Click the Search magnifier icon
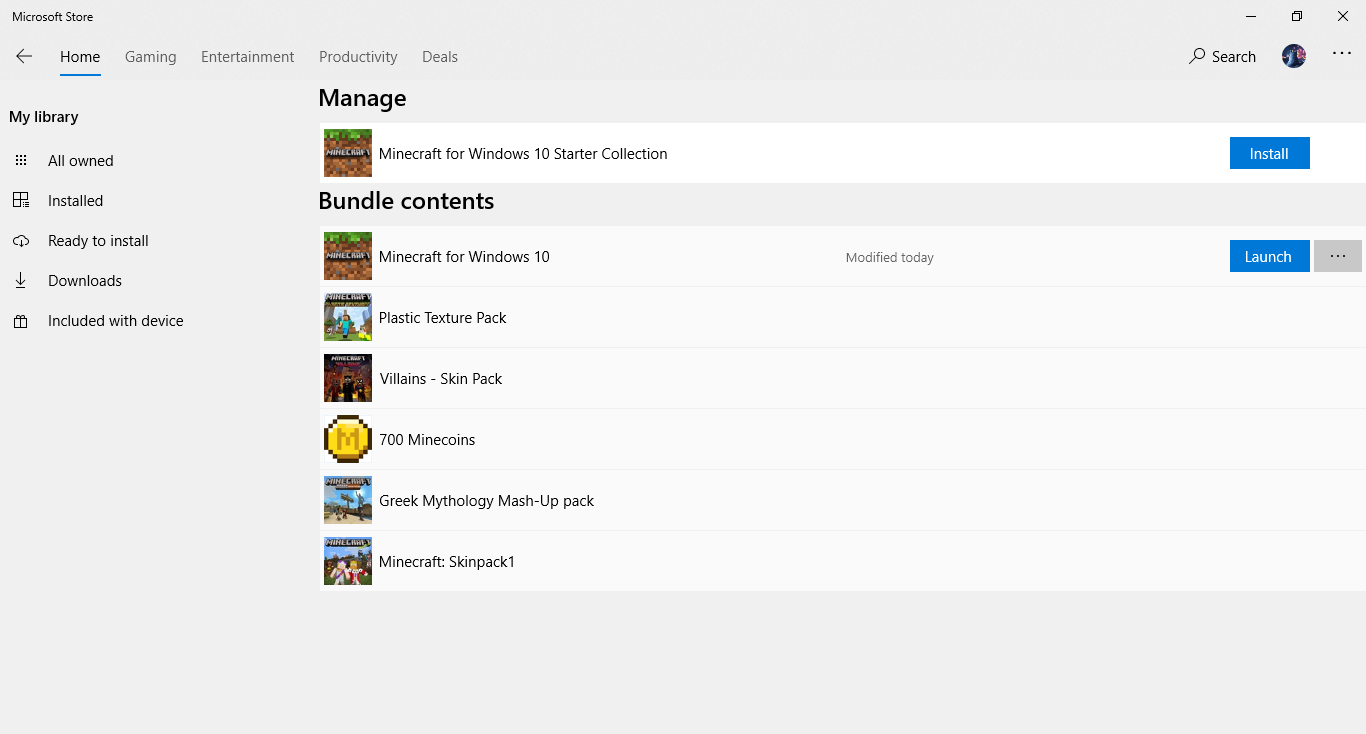The height and width of the screenshot is (734, 1366). click(1197, 57)
